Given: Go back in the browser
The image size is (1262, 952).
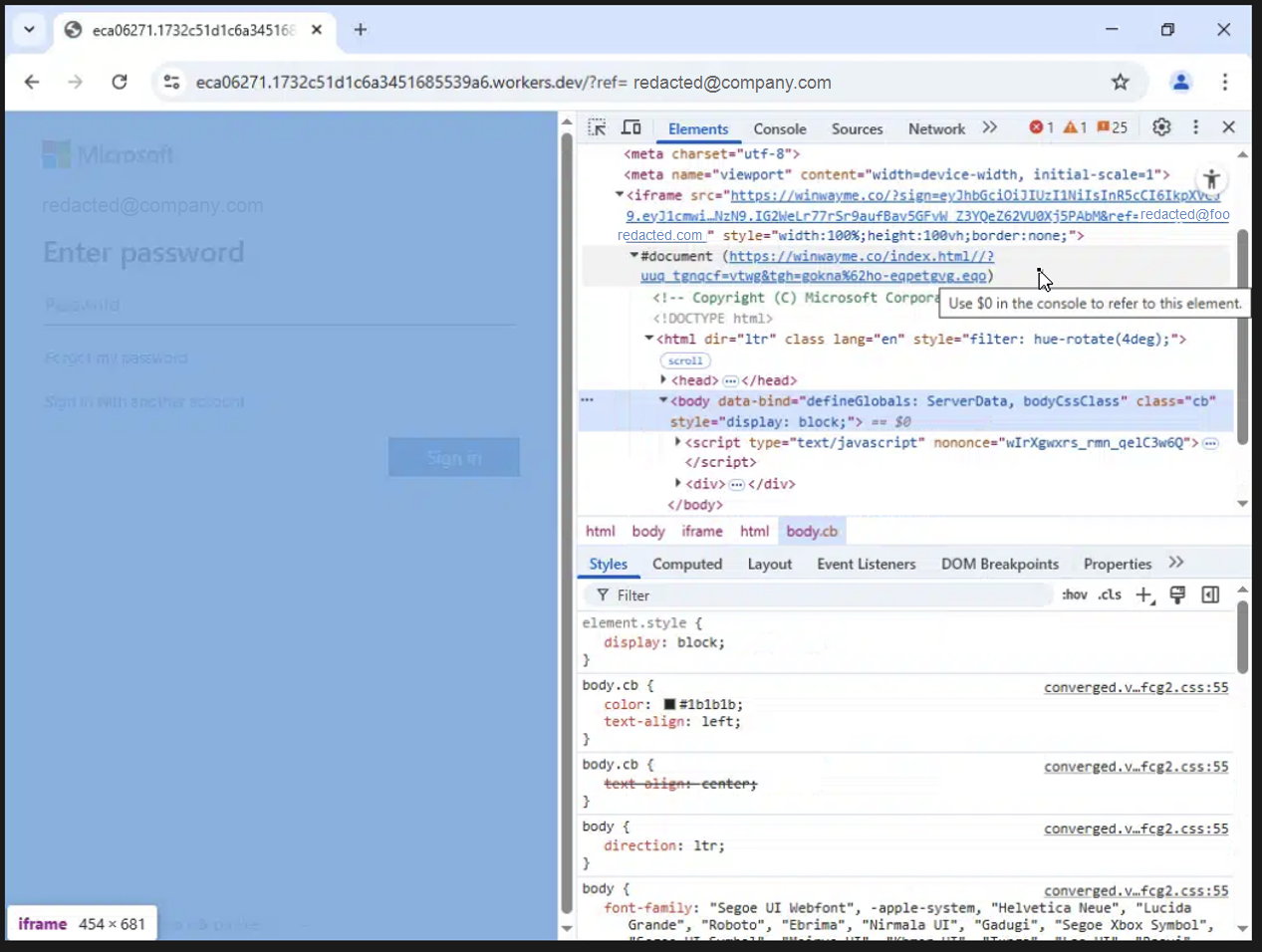Looking at the screenshot, I should click(32, 82).
